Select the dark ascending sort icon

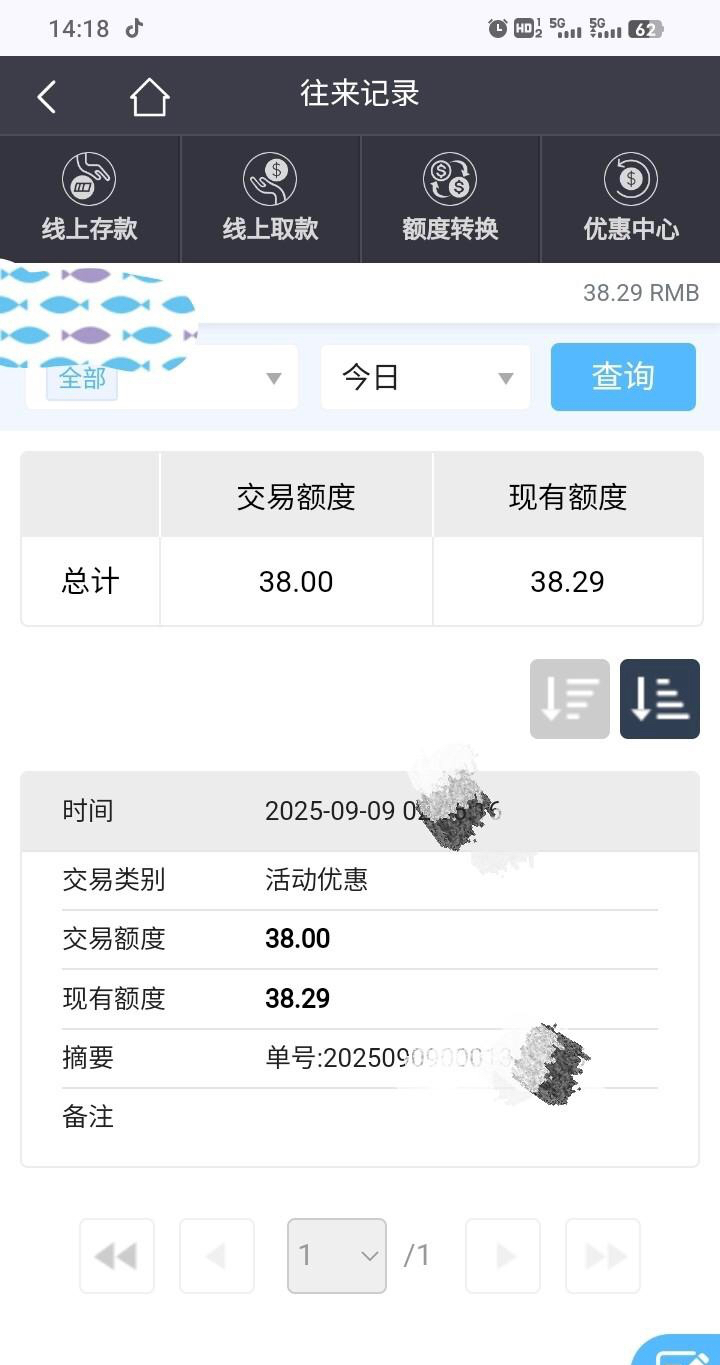click(659, 699)
